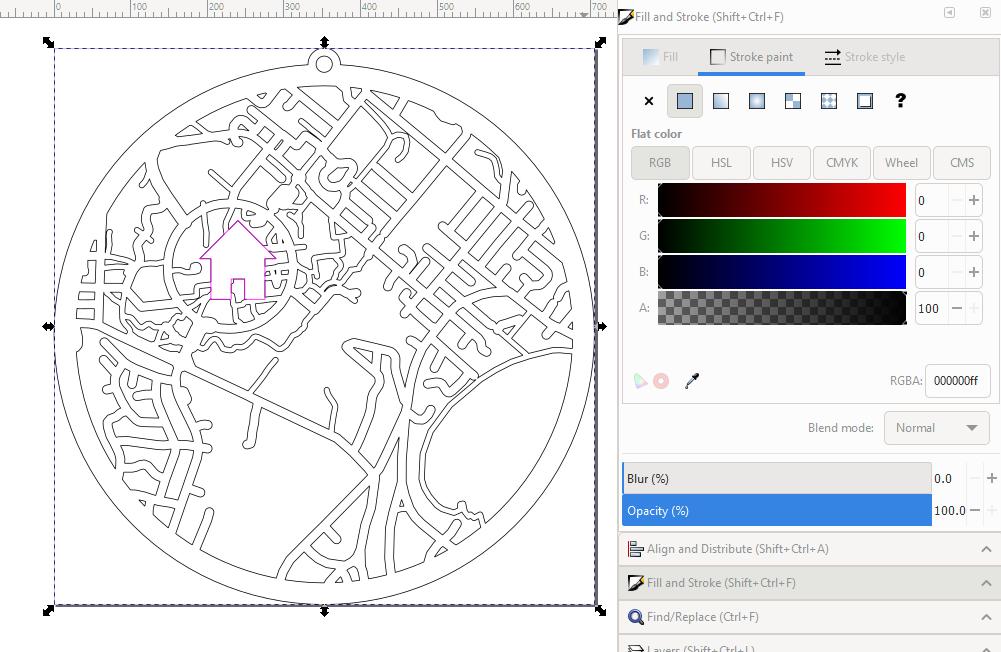Switch to the Stroke paint tab
1001x652 pixels.
(751, 57)
